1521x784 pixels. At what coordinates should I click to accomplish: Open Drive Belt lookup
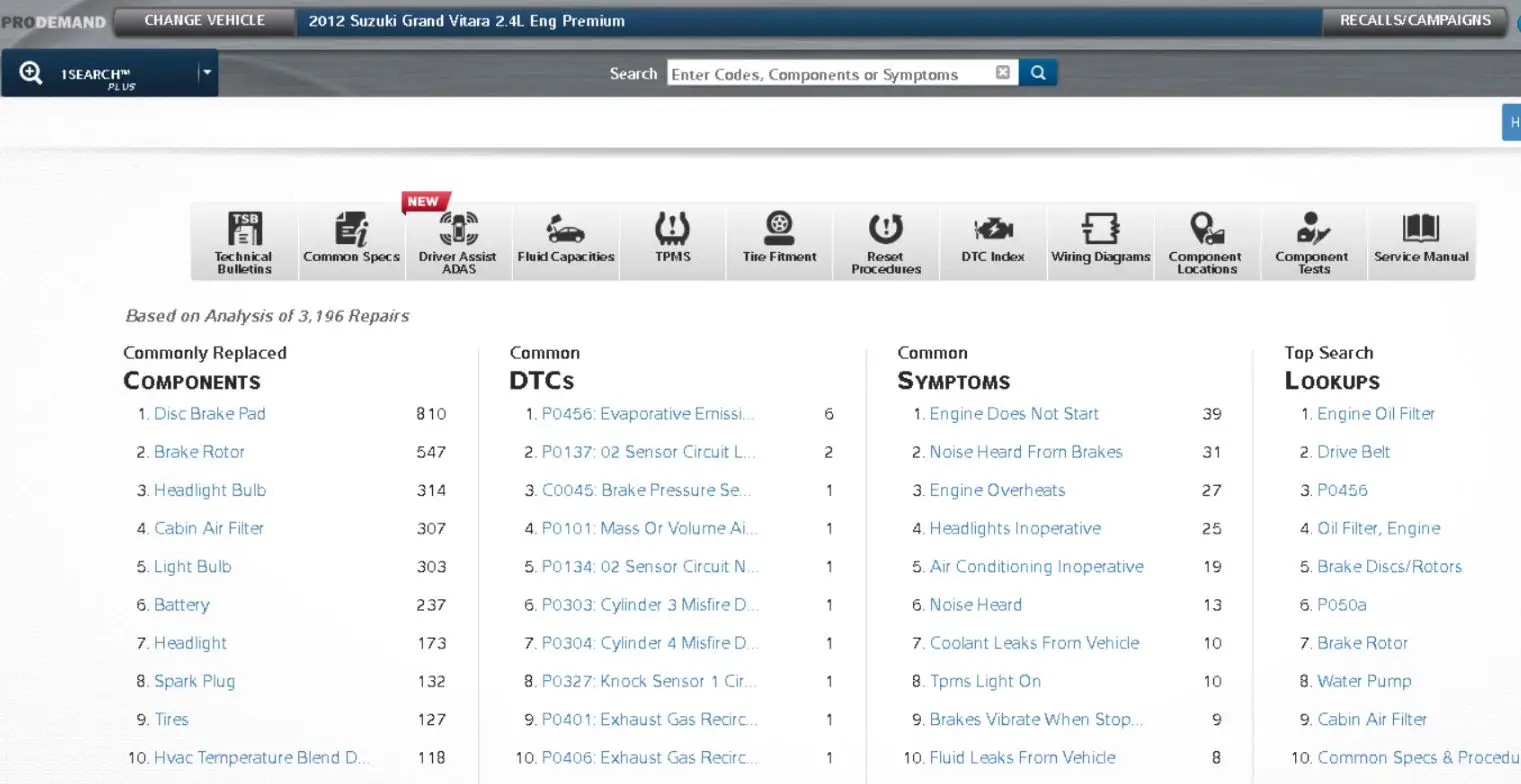[x=1354, y=452]
